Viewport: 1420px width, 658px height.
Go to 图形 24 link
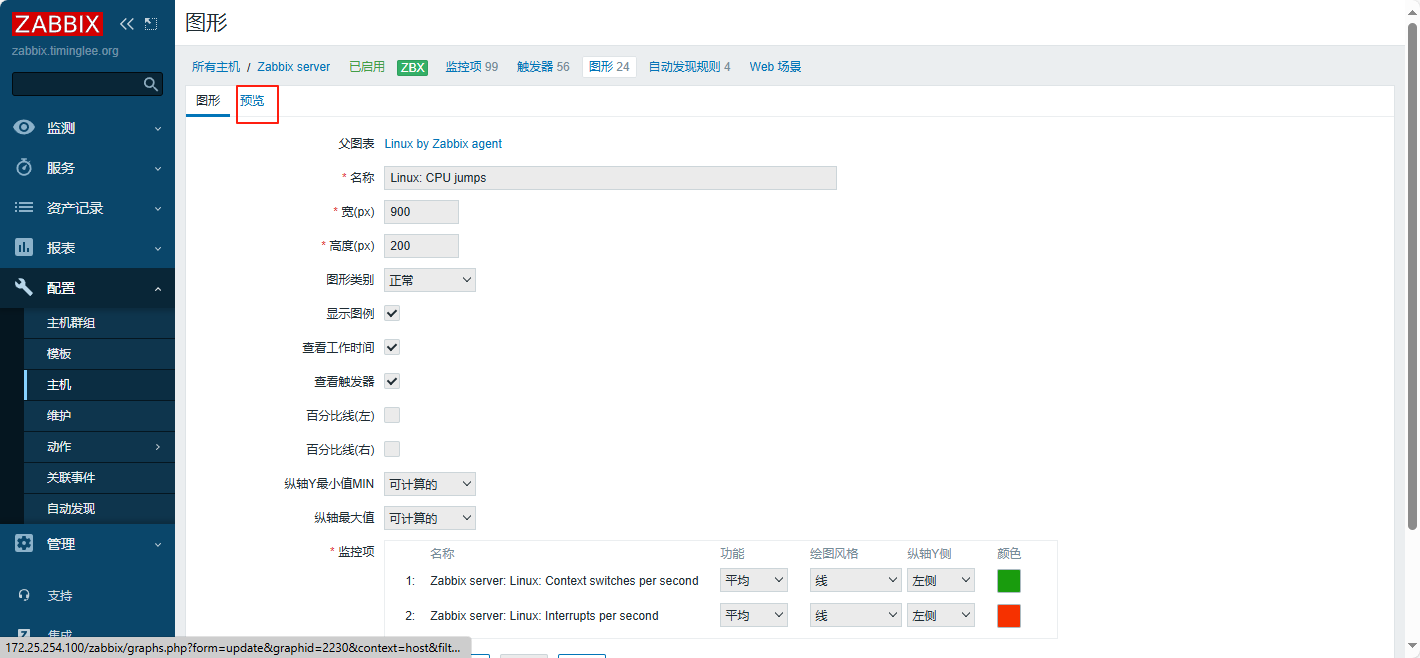609,67
